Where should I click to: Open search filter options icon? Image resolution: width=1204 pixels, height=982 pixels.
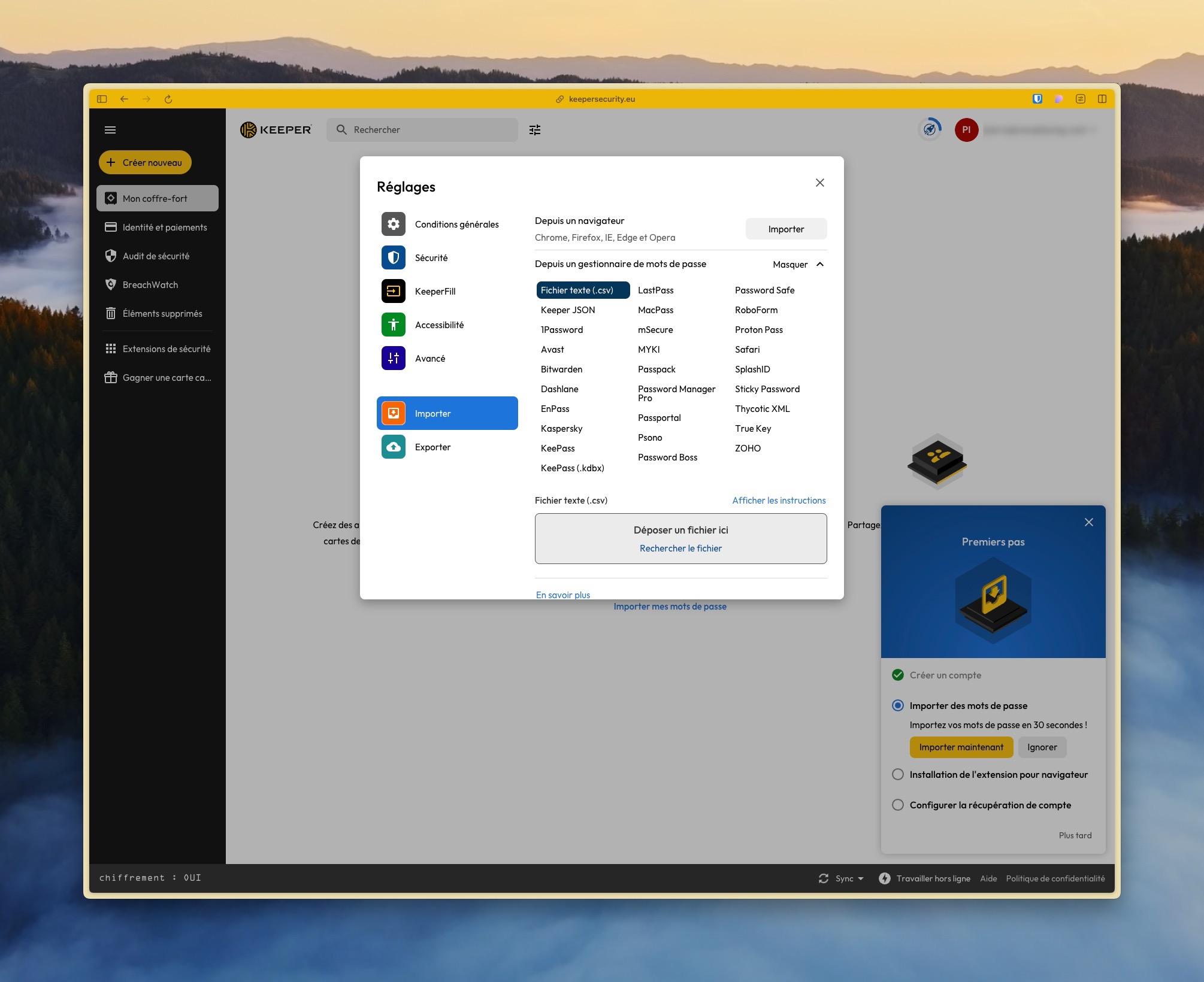(x=535, y=130)
